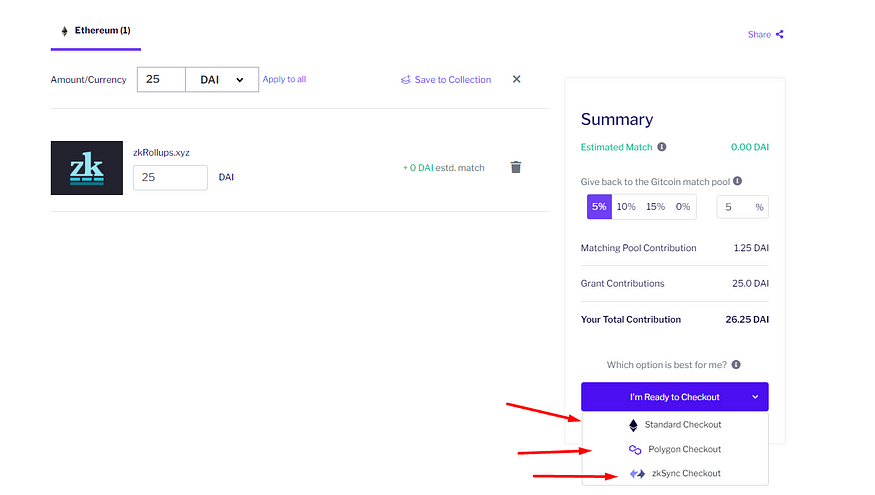Show info for Which option is best
Viewport: 875px width, 495px height.
click(736, 364)
